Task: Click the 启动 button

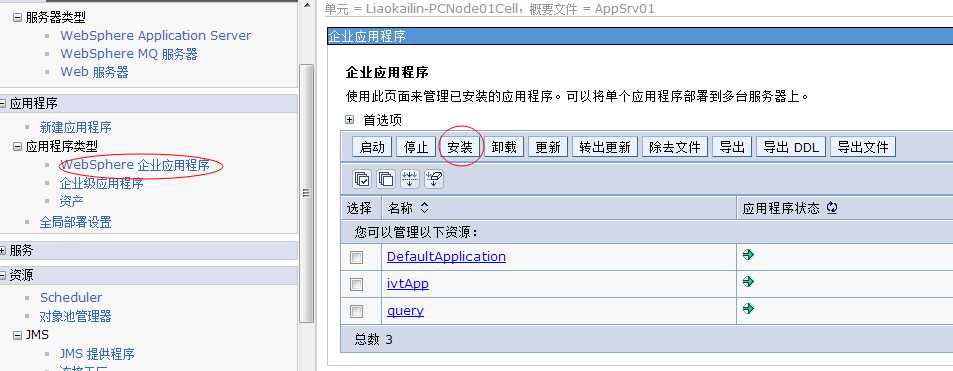Action: click(x=372, y=147)
